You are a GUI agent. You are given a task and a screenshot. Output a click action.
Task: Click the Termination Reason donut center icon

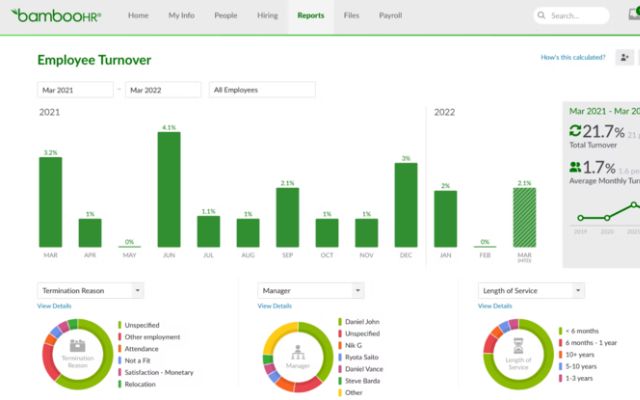pyautogui.click(x=78, y=346)
